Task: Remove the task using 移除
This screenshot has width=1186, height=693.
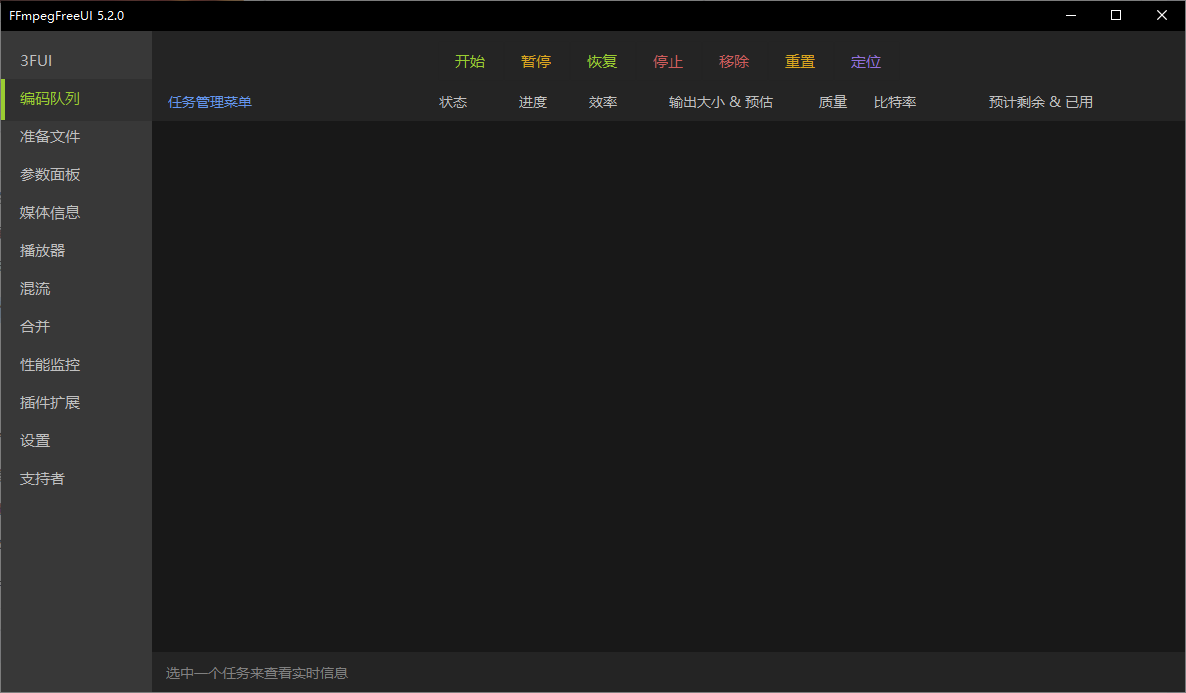Action: (733, 62)
